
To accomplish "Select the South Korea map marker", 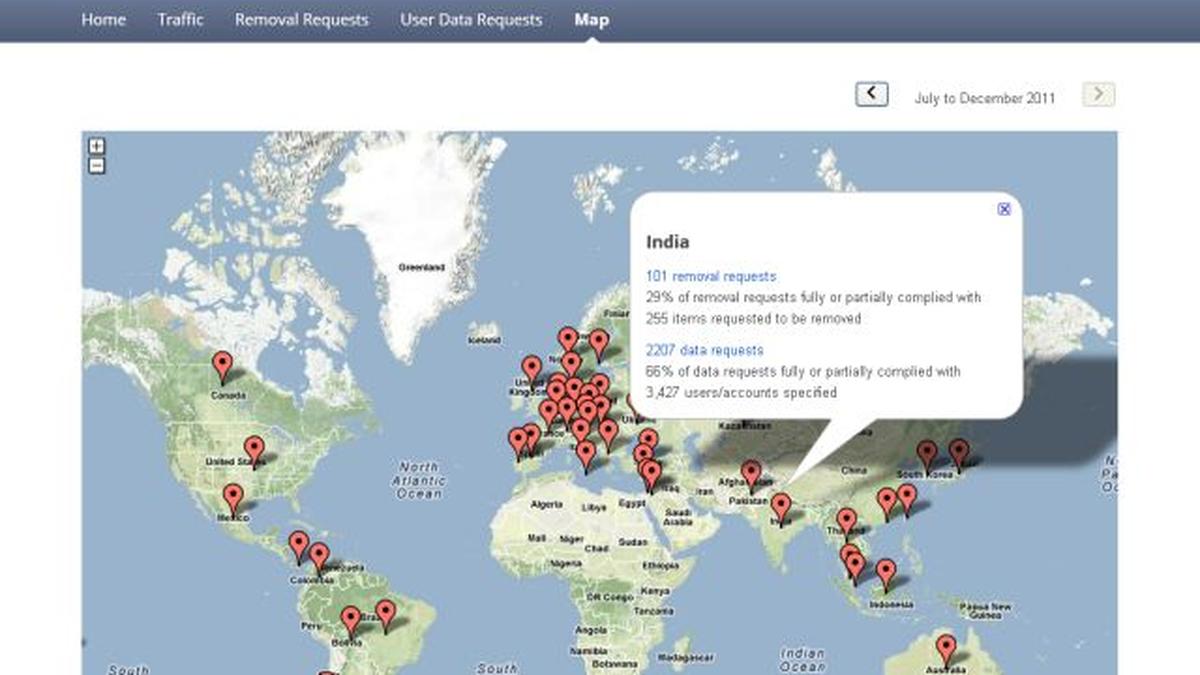I will [928, 453].
